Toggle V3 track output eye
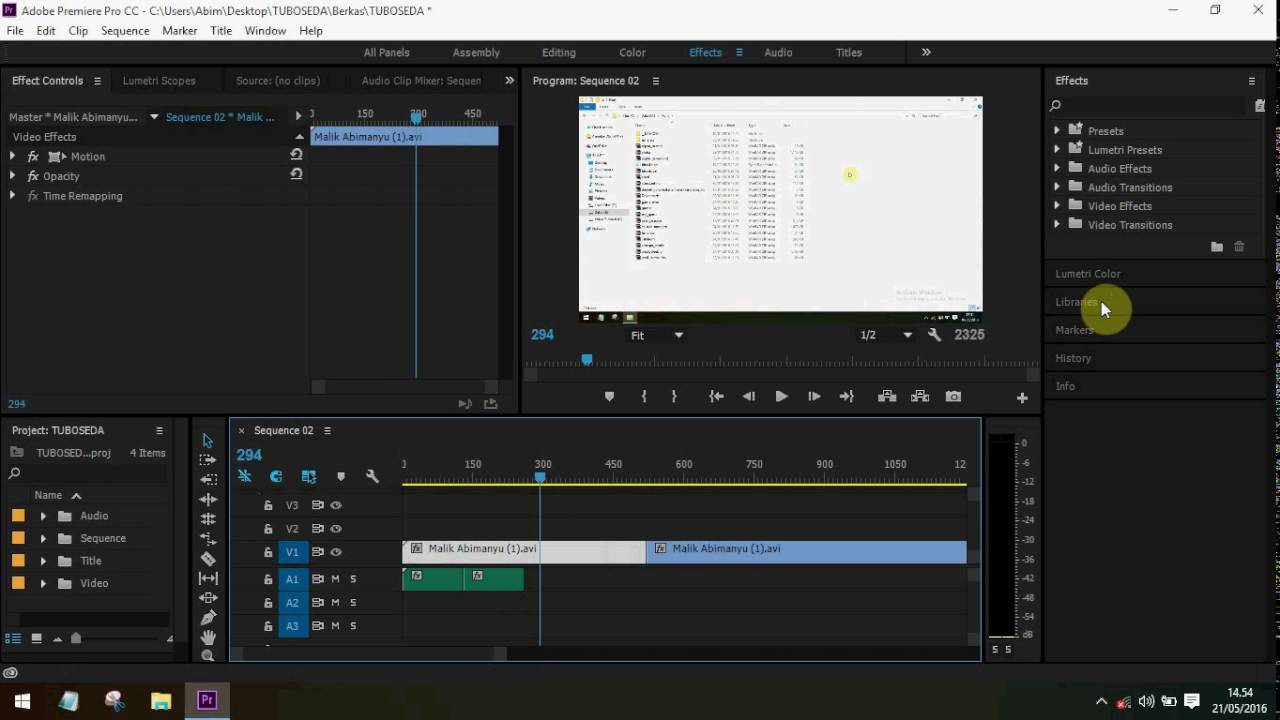 (x=336, y=506)
